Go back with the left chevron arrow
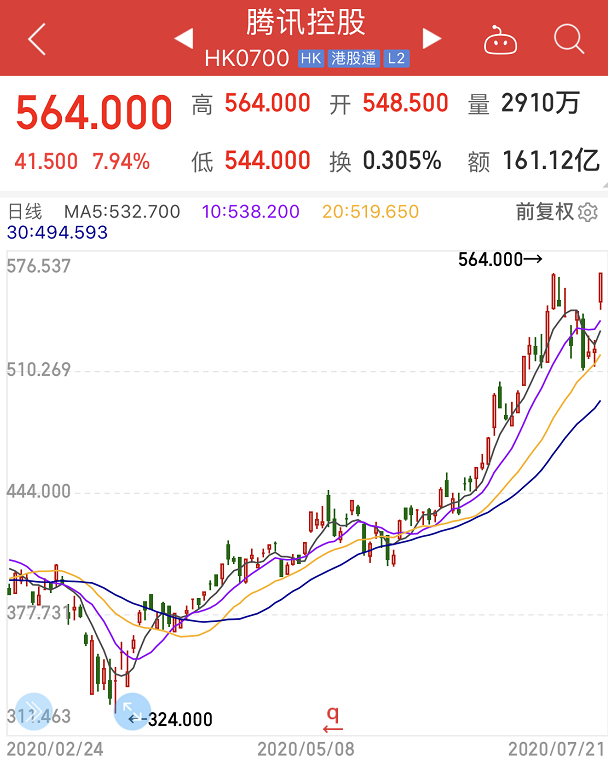The image size is (608, 763). [x=37, y=39]
